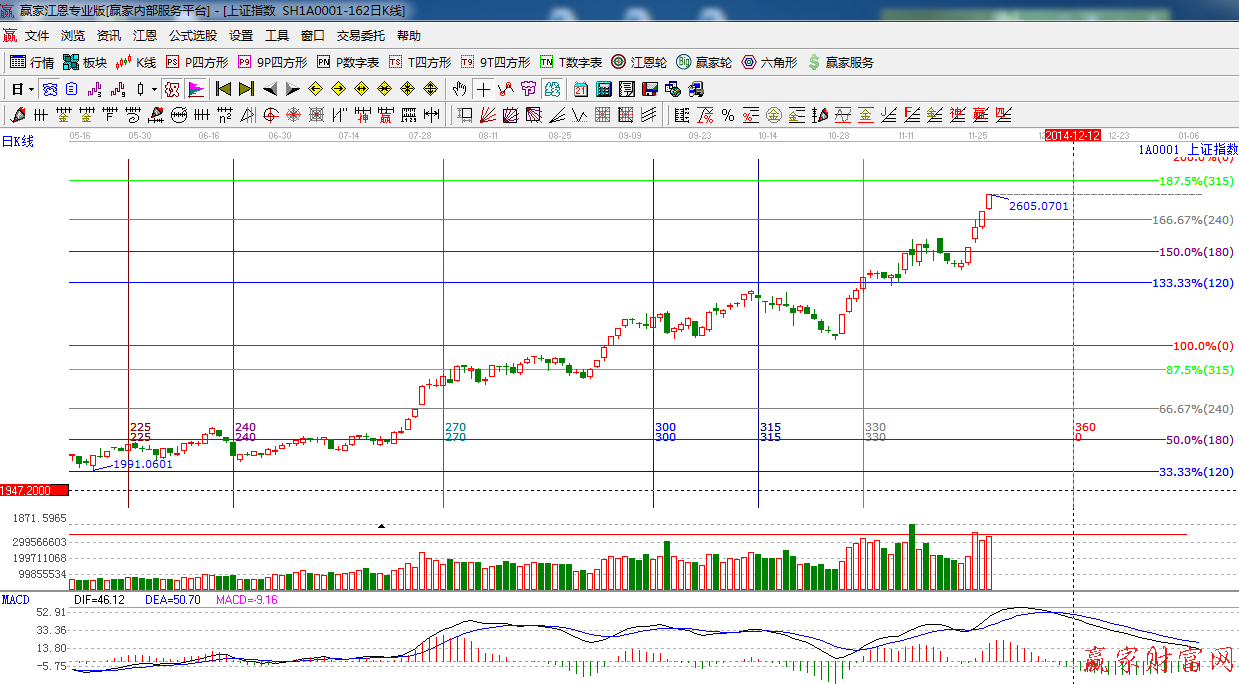
Task: Open the 交易委托 menu
Action: (x=360, y=36)
